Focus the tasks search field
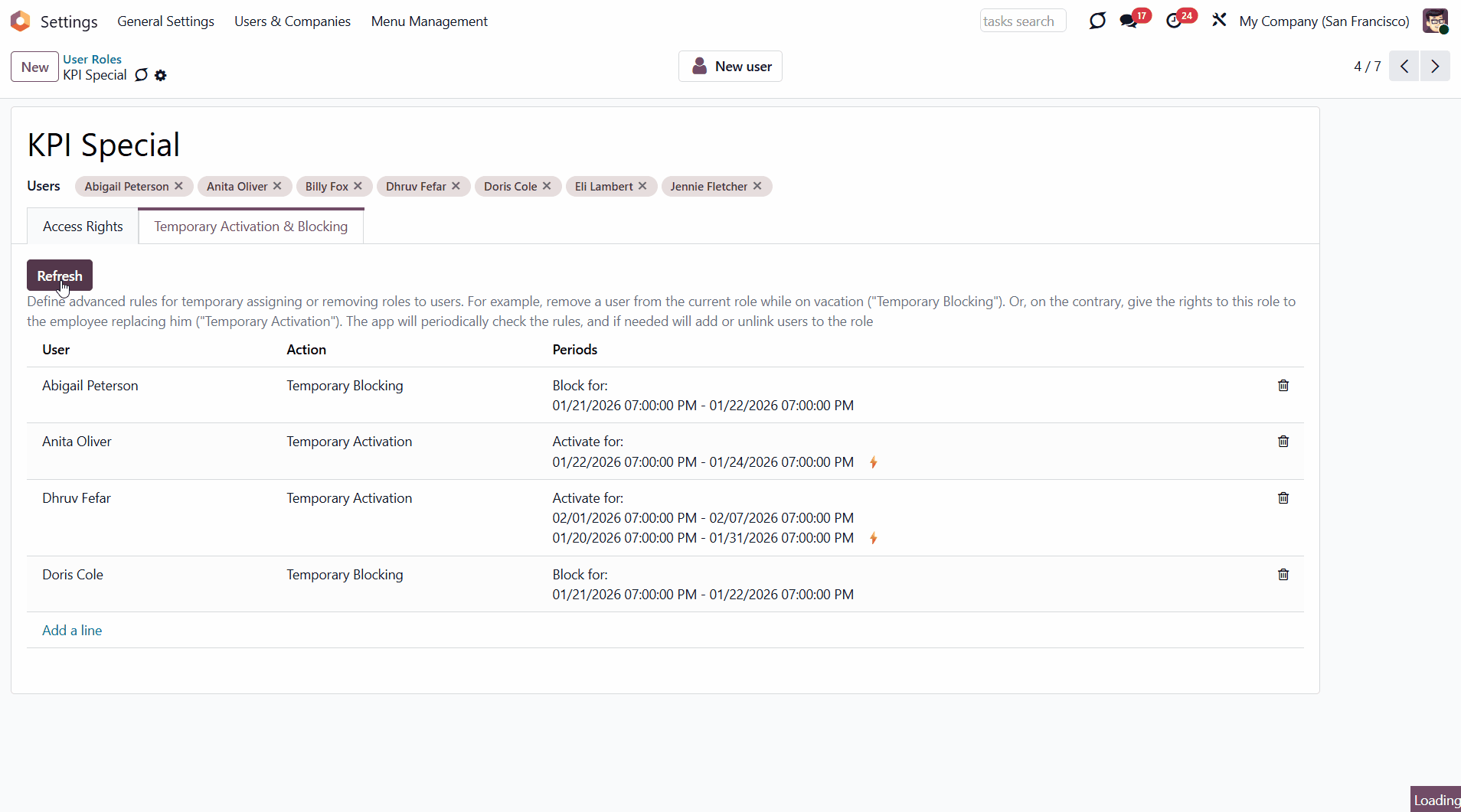This screenshot has width=1461, height=812. [x=1022, y=21]
